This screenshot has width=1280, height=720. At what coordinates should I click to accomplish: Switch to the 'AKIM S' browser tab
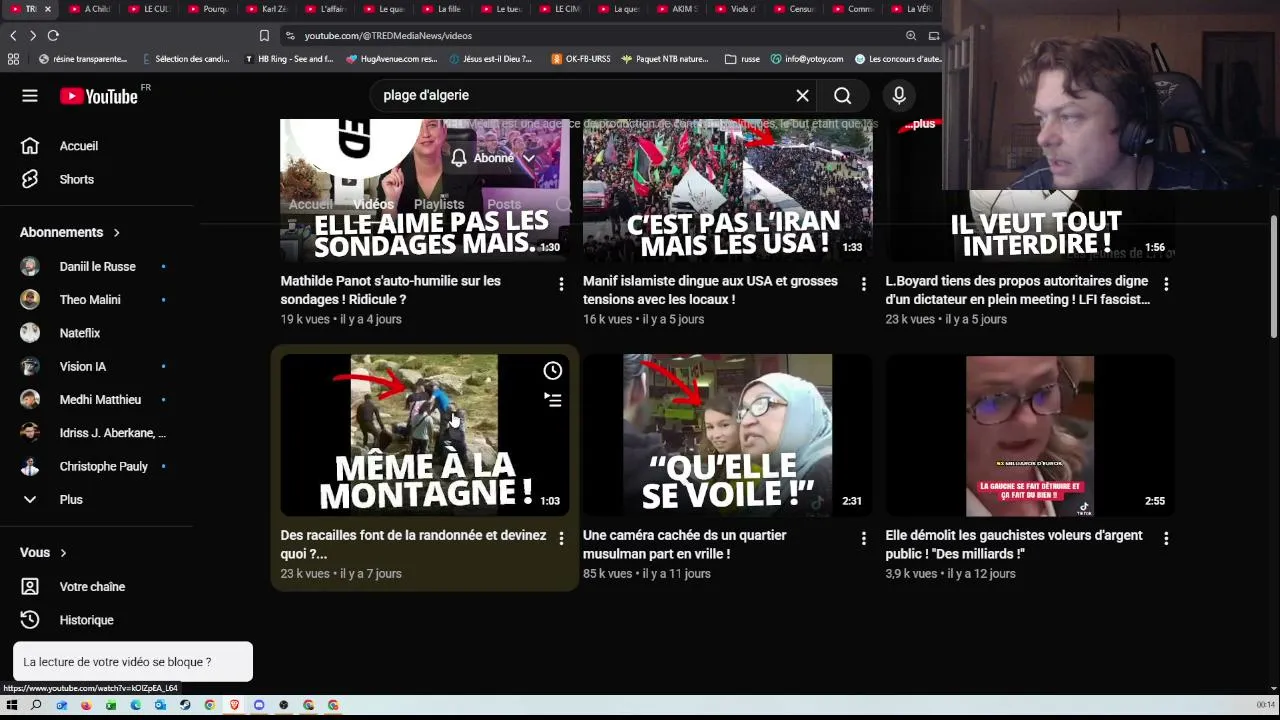(x=676, y=9)
